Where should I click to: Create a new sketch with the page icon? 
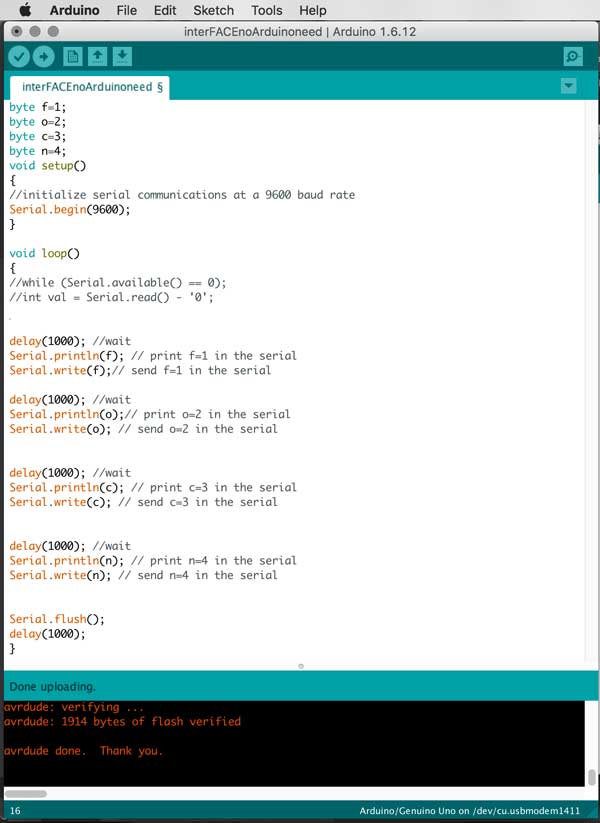coord(72,57)
